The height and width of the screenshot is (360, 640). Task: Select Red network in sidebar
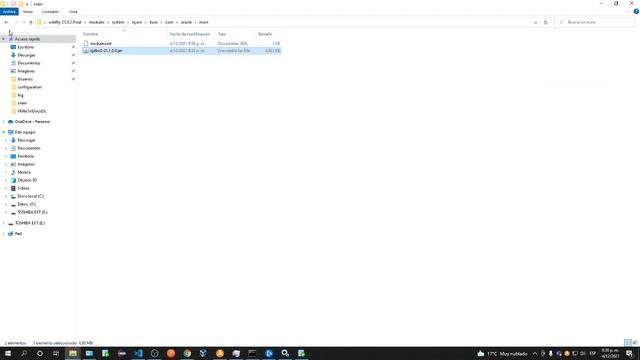coord(18,234)
